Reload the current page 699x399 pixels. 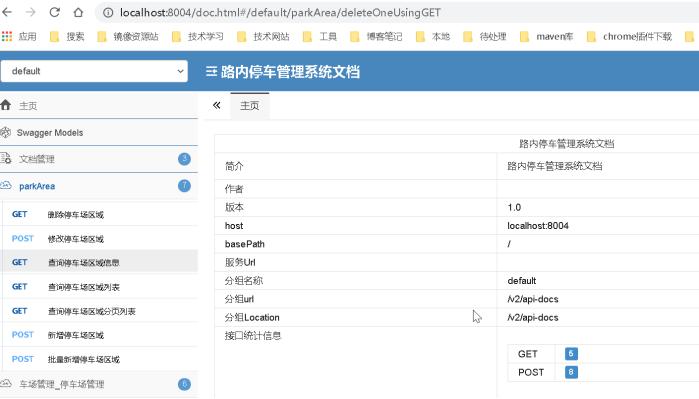coord(54,12)
